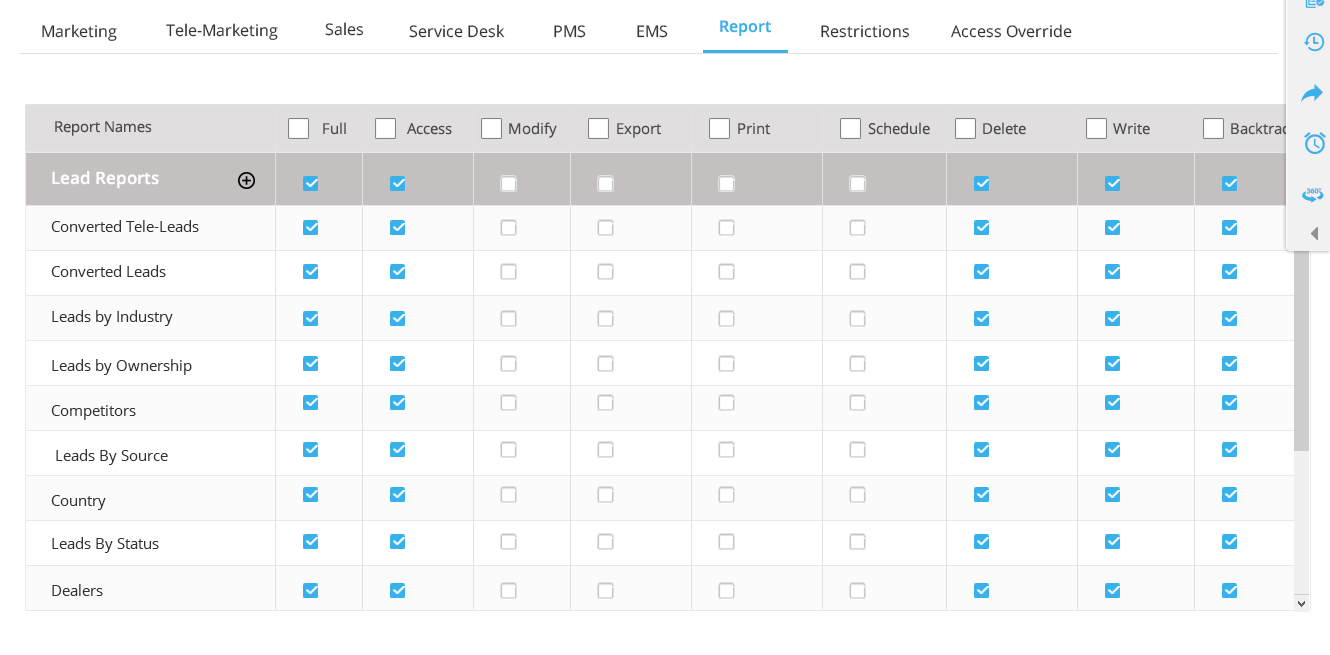Uncheck Full access for Leads by Industry

[x=310, y=318]
